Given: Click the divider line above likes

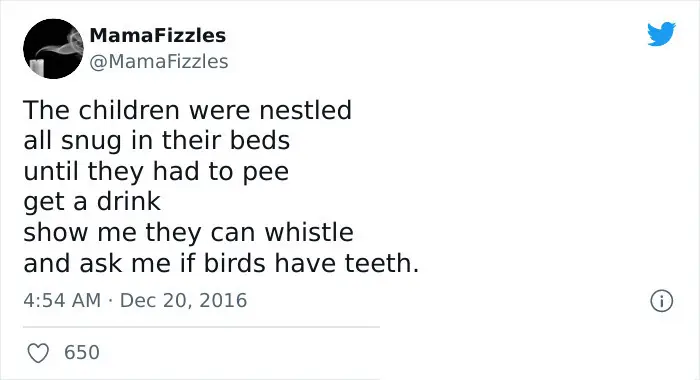Looking at the screenshot, I should pos(201,327).
